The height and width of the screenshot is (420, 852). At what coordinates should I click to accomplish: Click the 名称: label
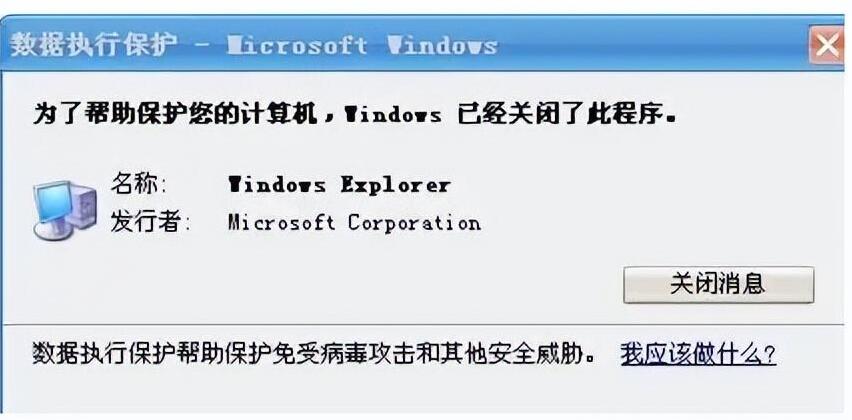[139, 184]
